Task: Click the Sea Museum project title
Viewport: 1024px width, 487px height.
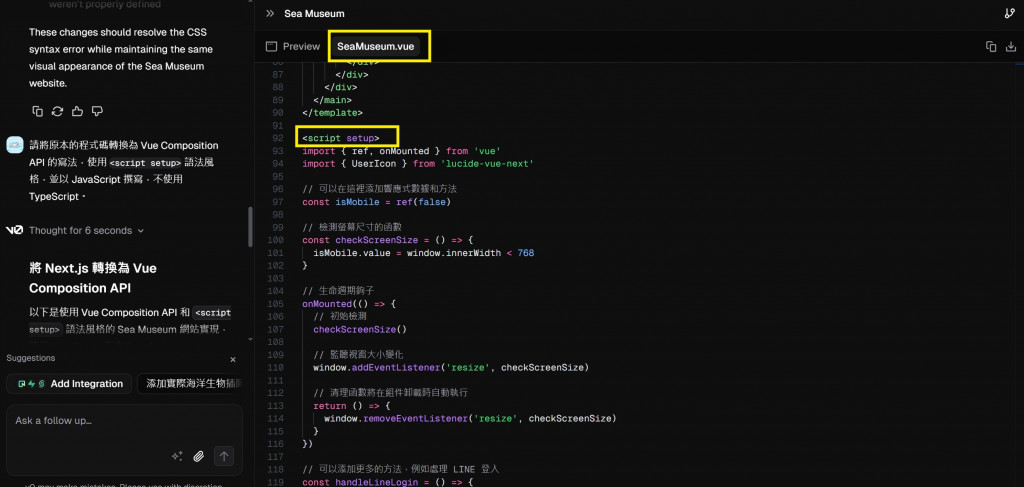Action: (x=314, y=13)
